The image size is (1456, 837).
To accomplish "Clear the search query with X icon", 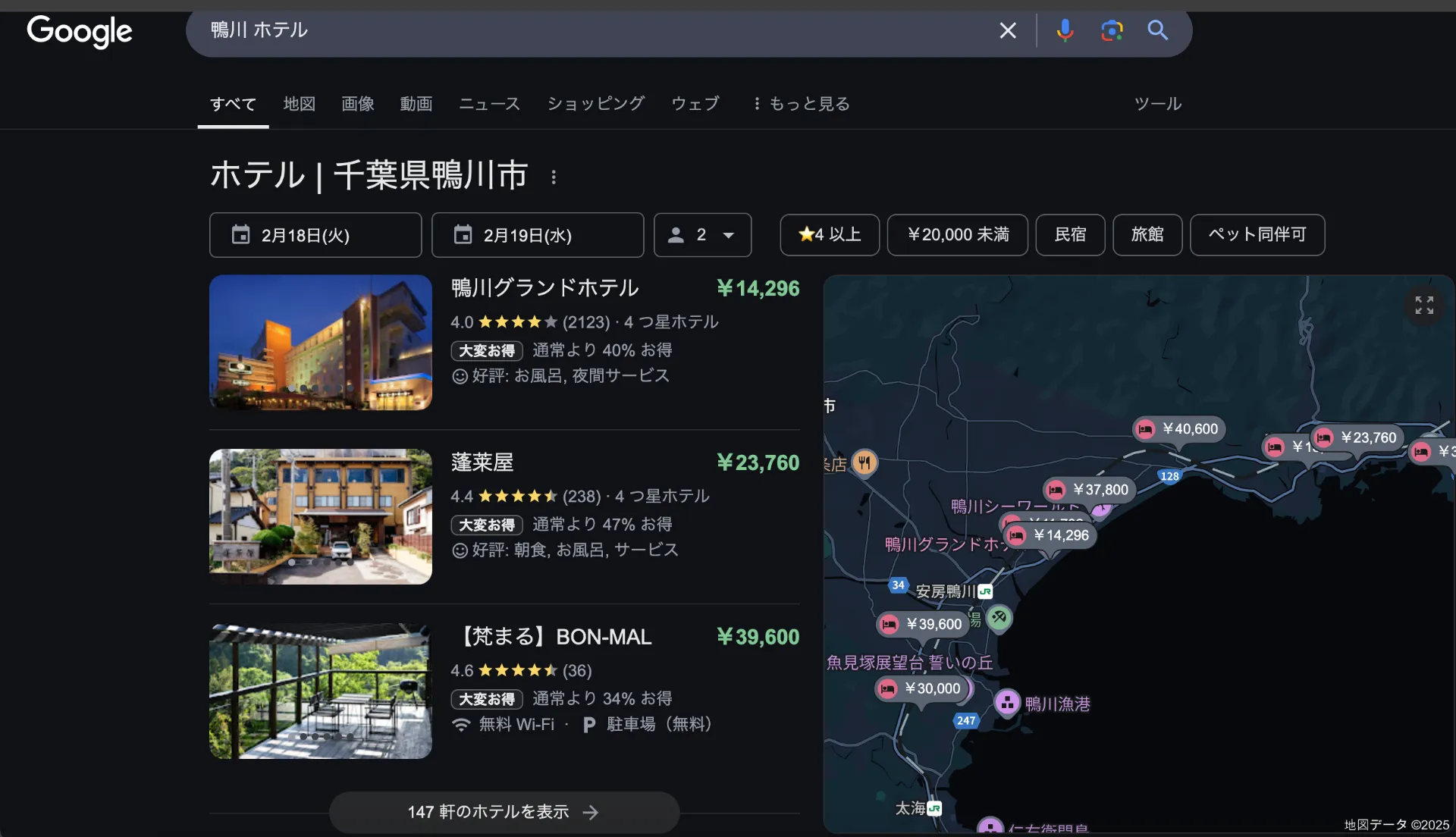I will tap(1008, 30).
